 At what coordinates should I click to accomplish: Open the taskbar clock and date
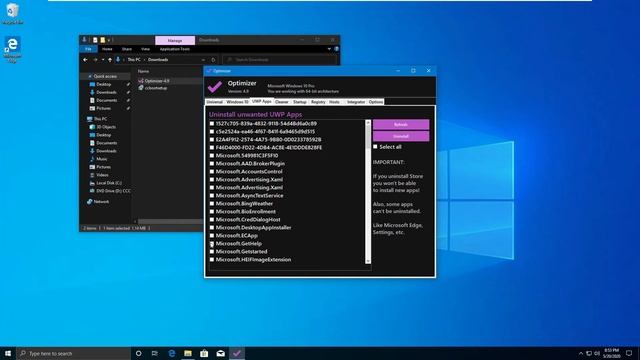point(611,353)
